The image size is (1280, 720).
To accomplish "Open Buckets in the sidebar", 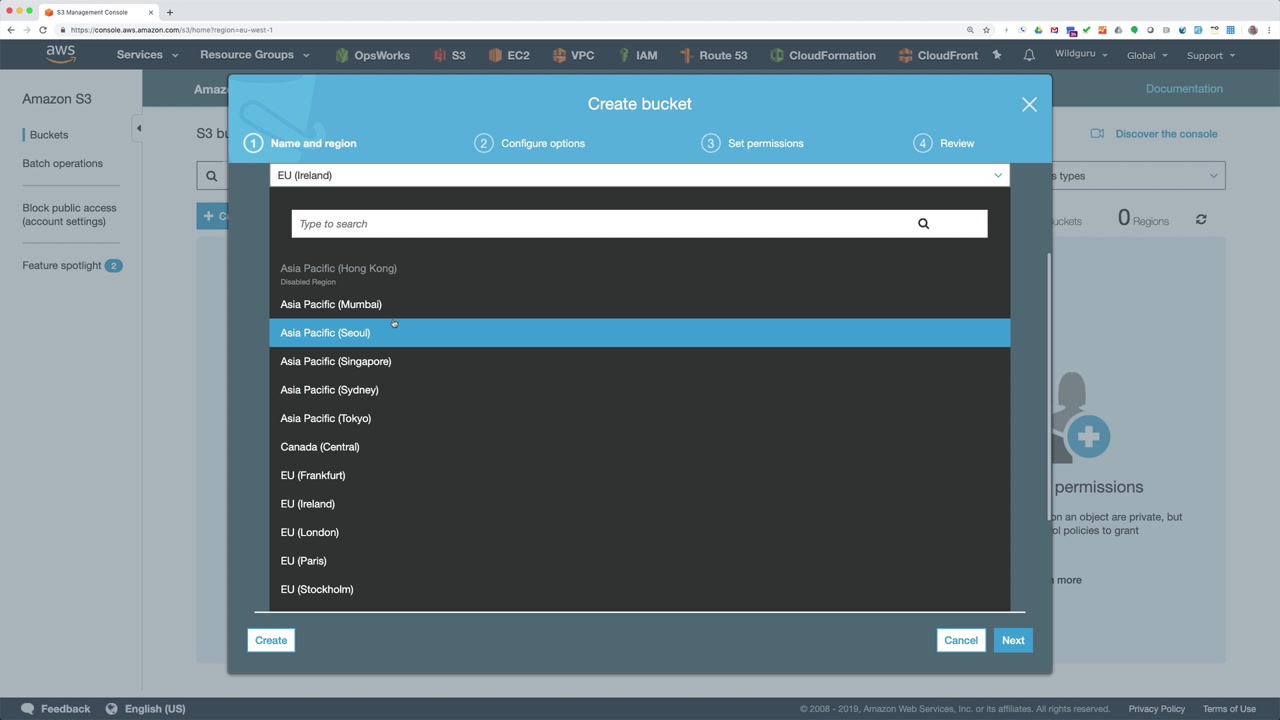I will [x=49, y=135].
